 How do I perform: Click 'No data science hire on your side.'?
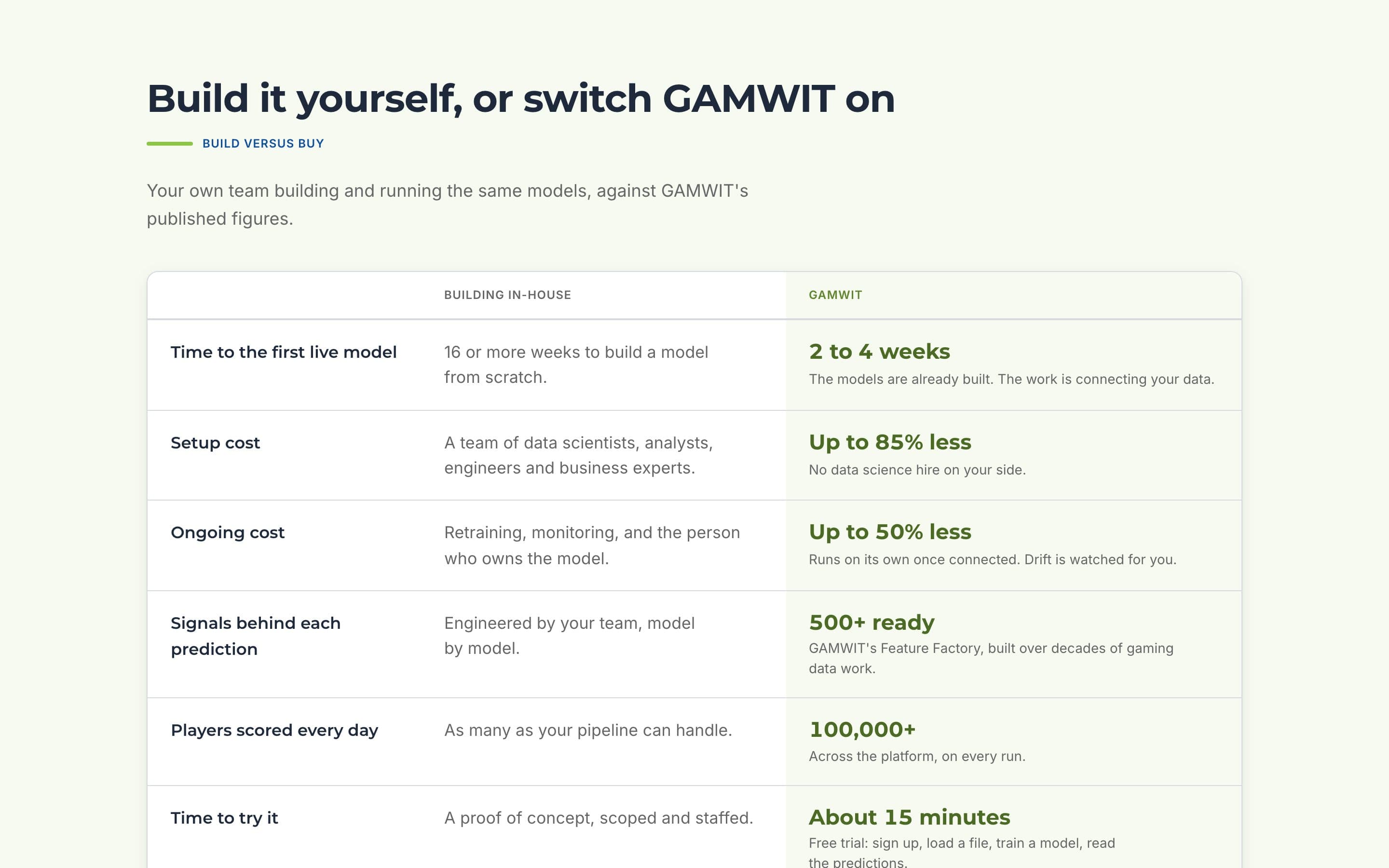917,470
